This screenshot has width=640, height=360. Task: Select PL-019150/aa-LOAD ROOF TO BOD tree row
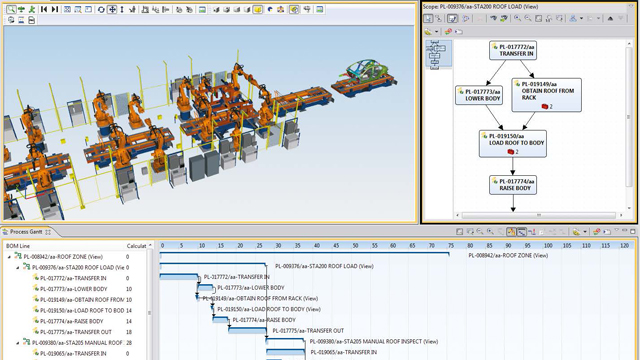click(82, 311)
